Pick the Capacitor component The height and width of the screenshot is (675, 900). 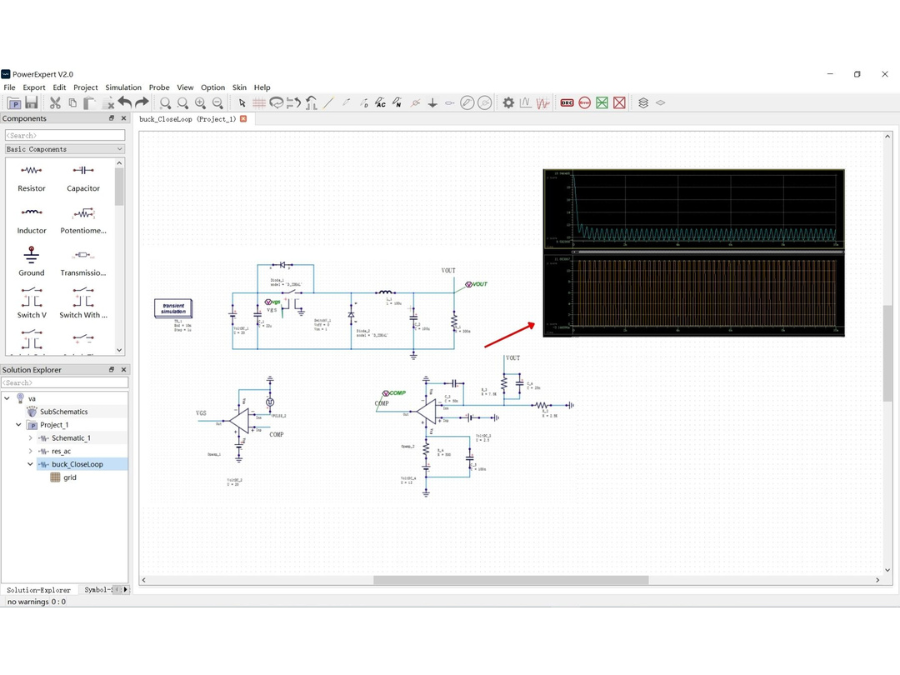[x=83, y=177]
